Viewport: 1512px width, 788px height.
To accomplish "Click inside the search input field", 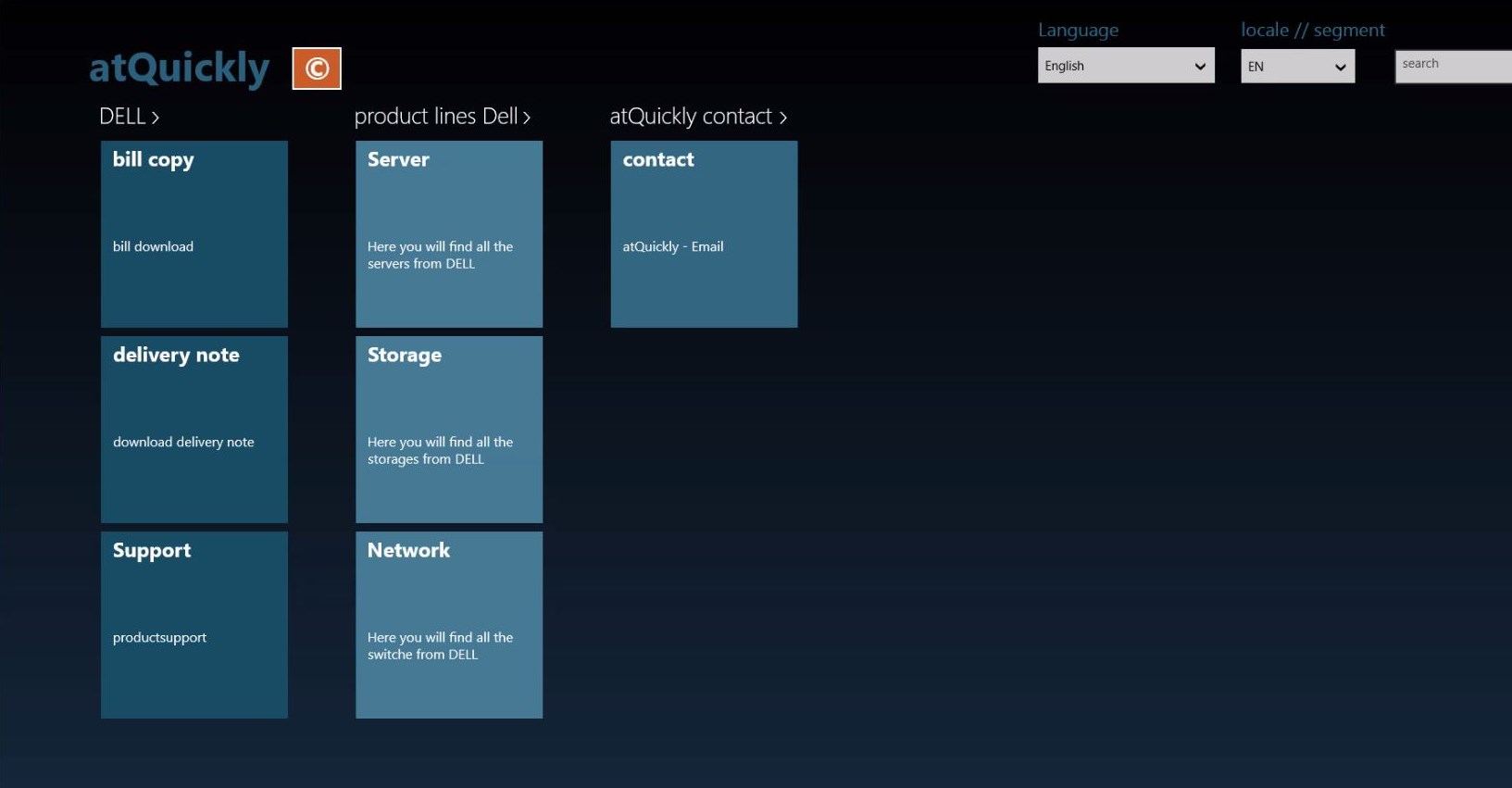I will pos(1453,66).
